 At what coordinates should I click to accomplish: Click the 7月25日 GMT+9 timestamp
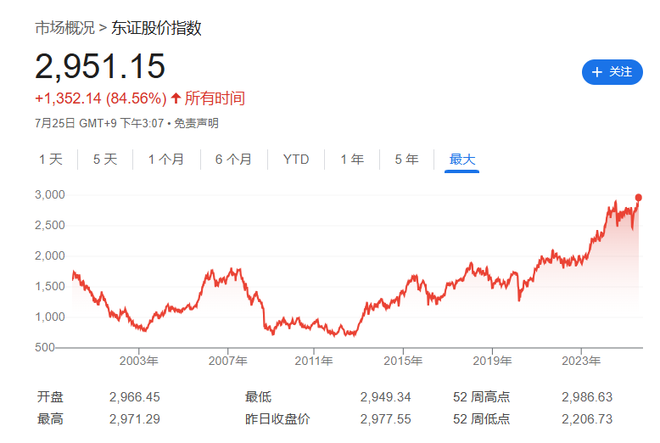pos(99,123)
